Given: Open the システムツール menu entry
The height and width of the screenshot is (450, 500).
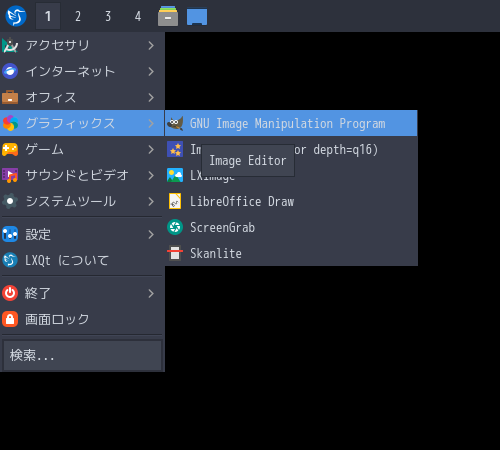Looking at the screenshot, I should click(x=82, y=201).
